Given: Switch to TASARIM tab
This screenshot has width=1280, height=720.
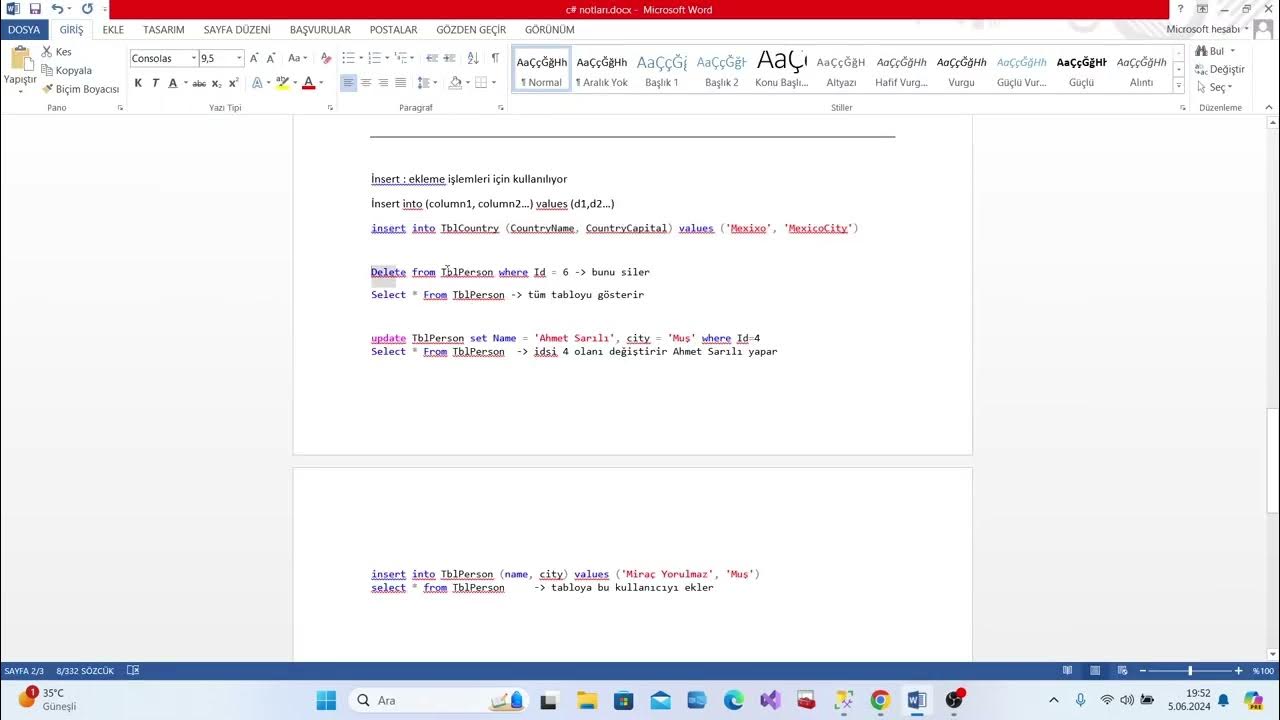Looking at the screenshot, I should pos(164,30).
